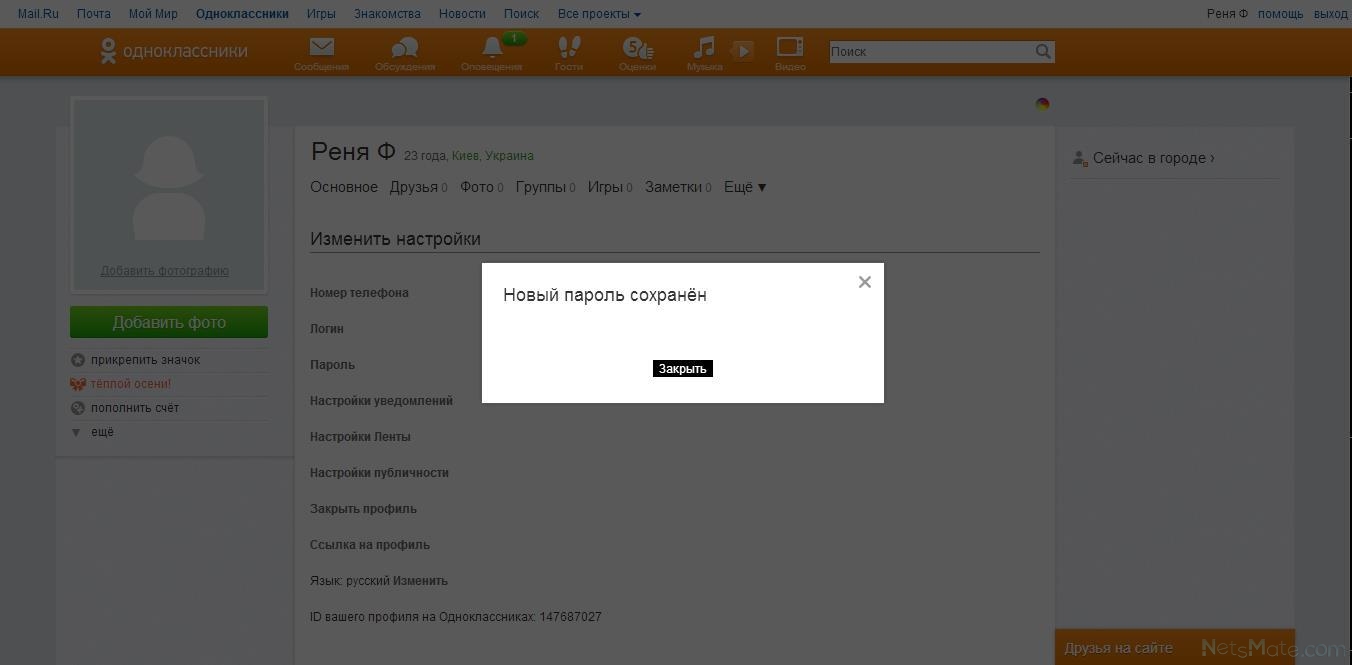The width and height of the screenshot is (1352, 665).
Task: Click the search magnifier icon
Action: point(1043,52)
